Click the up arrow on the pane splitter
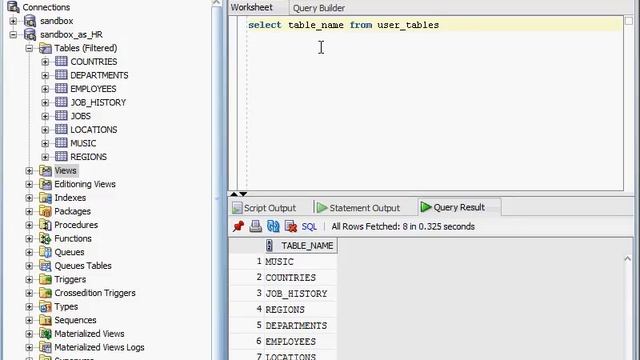 coord(234,194)
